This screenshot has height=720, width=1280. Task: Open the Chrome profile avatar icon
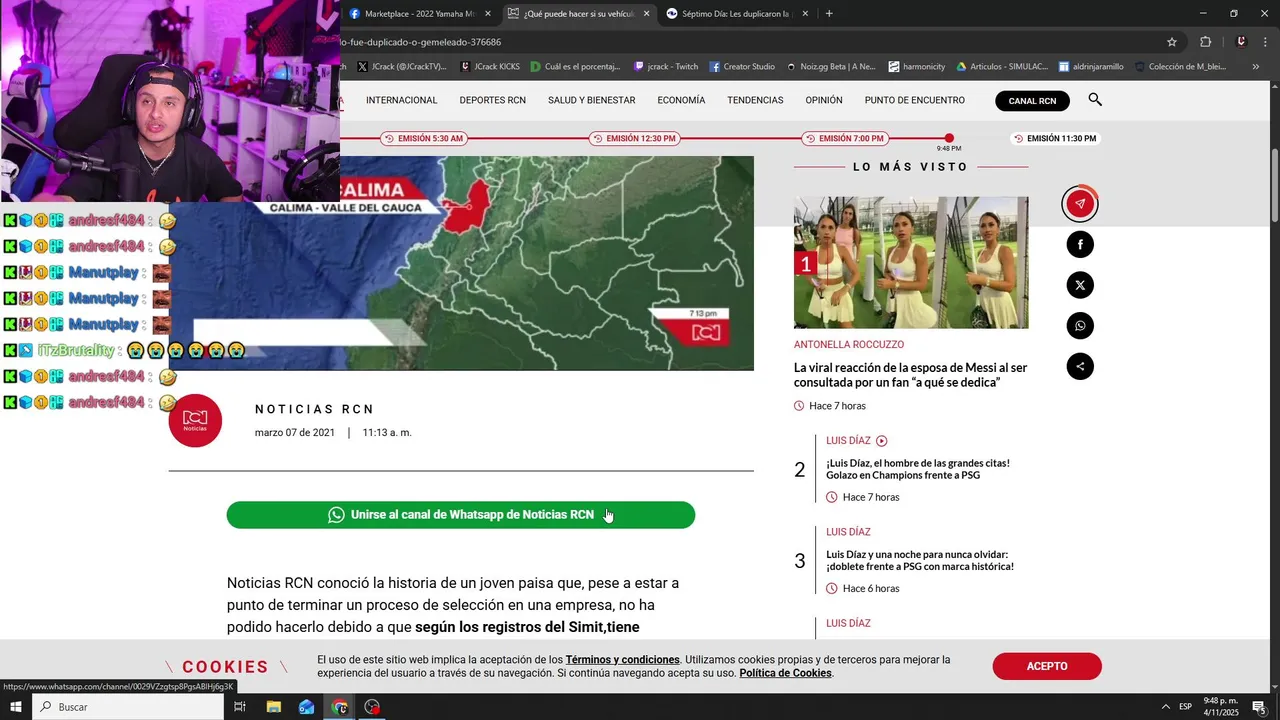click(x=1241, y=42)
